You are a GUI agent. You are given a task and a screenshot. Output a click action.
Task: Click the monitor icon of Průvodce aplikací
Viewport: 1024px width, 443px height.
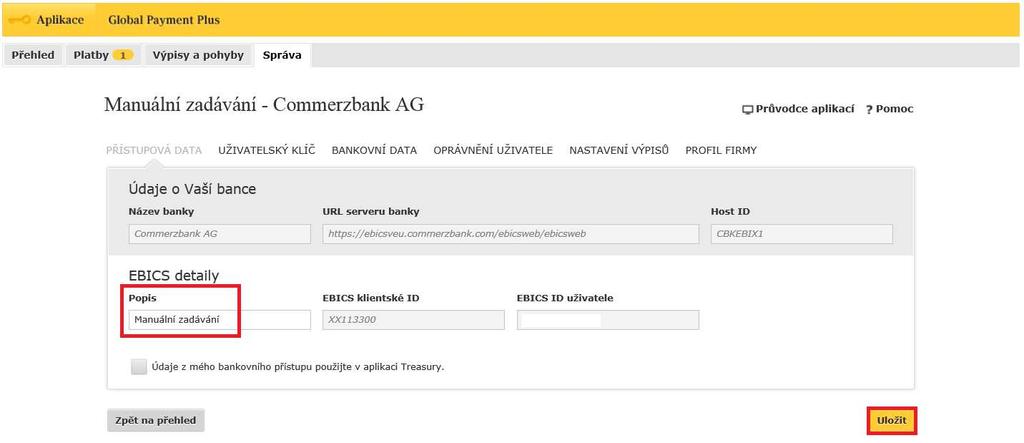point(748,110)
